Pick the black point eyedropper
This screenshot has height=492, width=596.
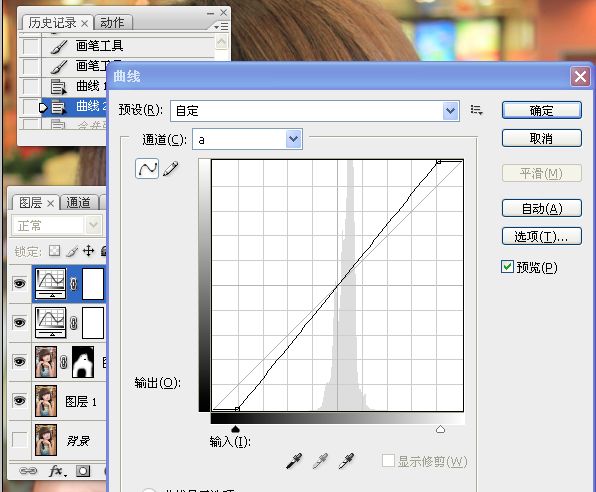click(295, 461)
